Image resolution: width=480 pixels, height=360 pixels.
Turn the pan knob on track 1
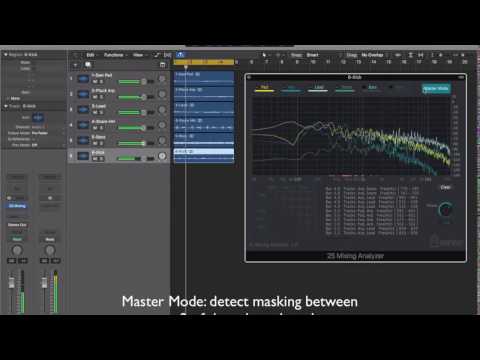pyautogui.click(x=162, y=79)
